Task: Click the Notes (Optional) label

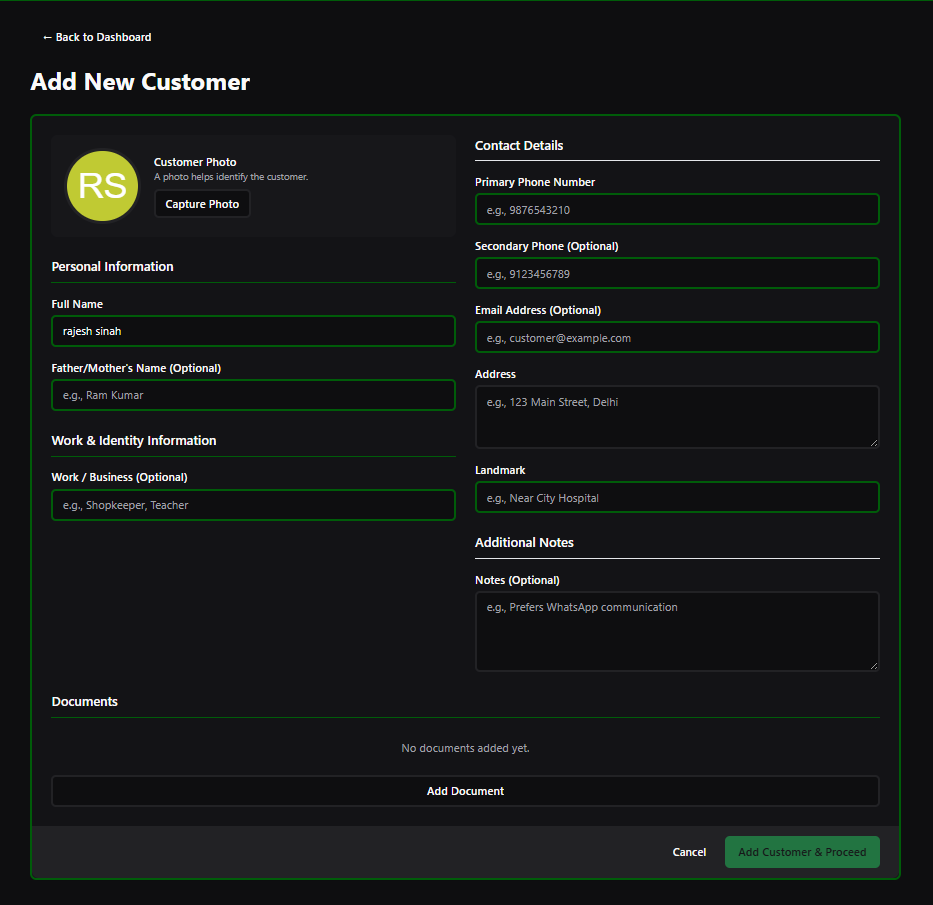Action: click(x=517, y=580)
